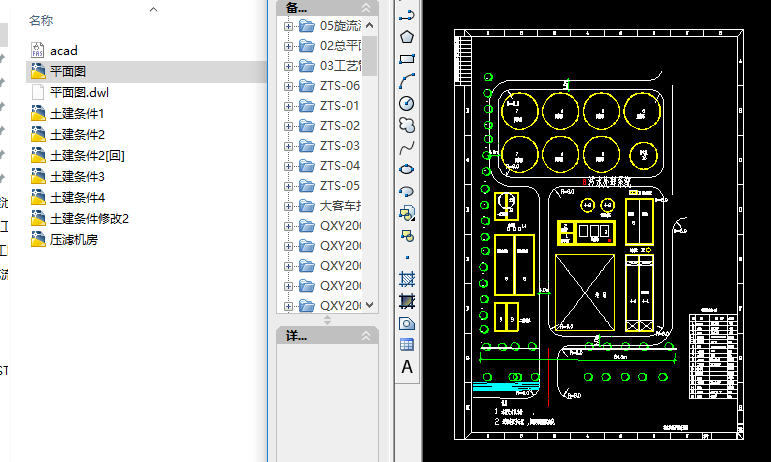Pick the Revision Cloud tool
771x462 pixels.
[407, 125]
